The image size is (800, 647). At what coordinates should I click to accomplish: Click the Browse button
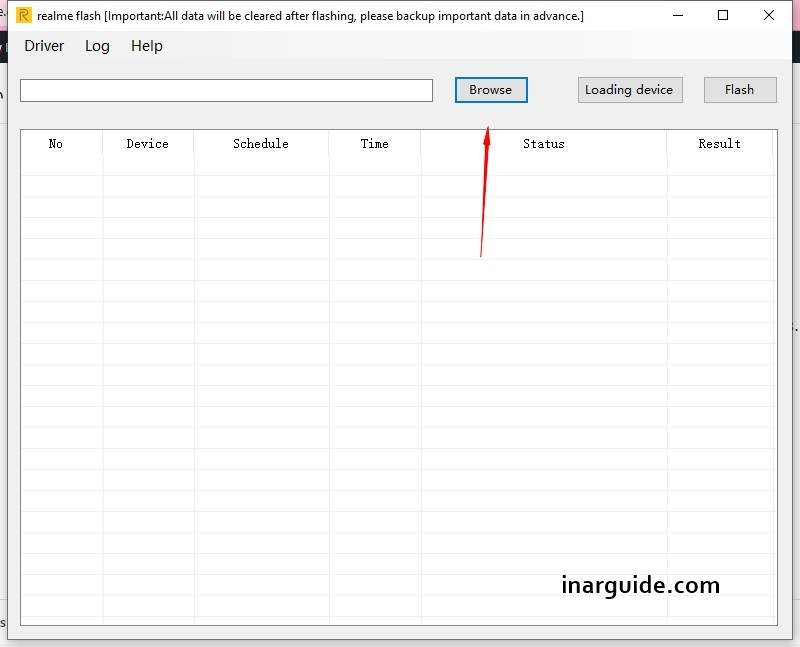(491, 90)
